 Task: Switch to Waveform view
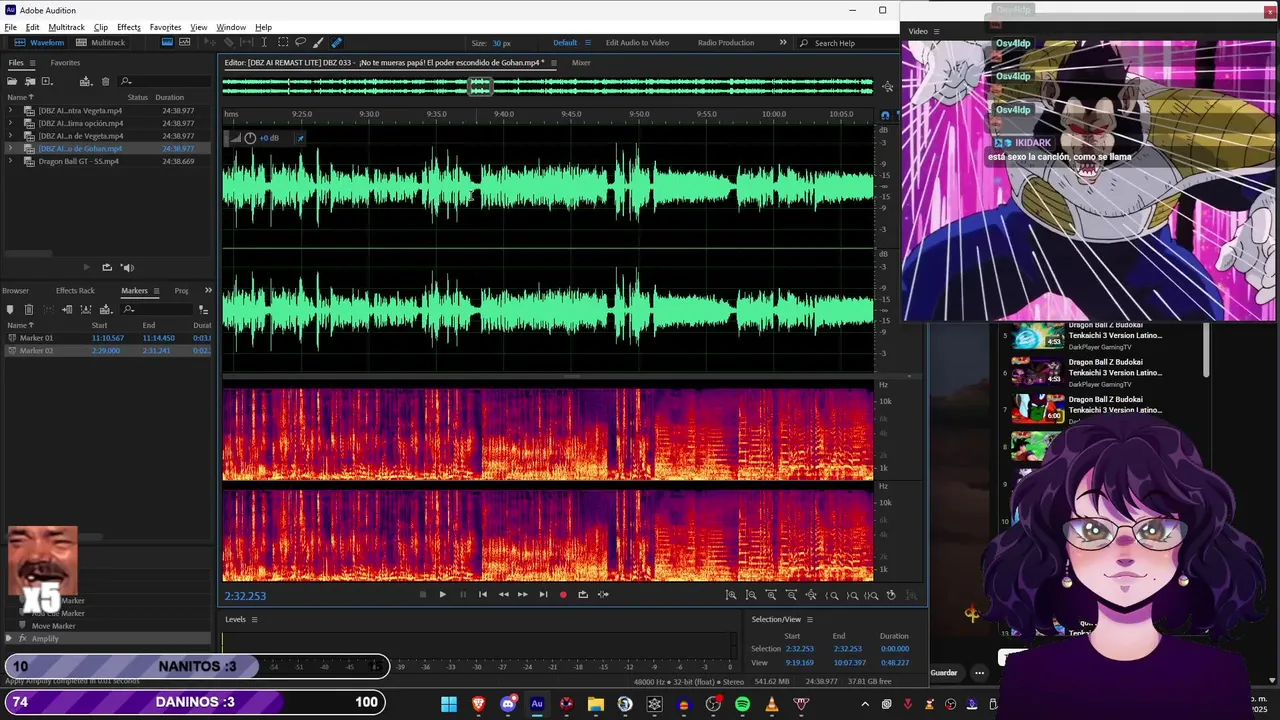point(39,43)
